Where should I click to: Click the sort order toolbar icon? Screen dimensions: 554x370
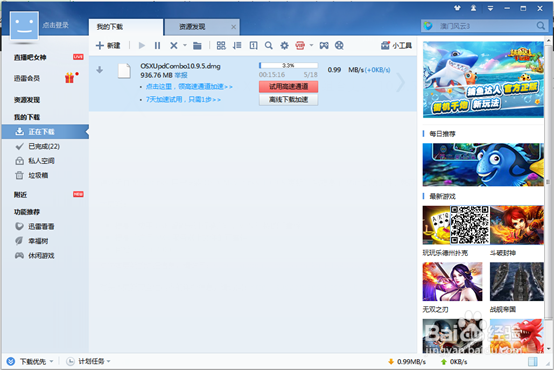[237, 46]
